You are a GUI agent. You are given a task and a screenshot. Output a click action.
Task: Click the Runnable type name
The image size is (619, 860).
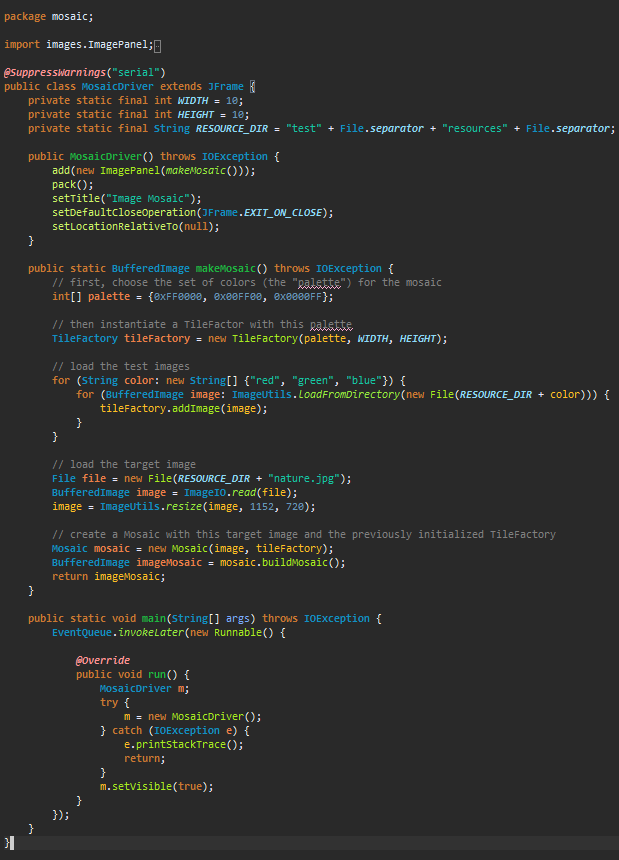coord(238,633)
